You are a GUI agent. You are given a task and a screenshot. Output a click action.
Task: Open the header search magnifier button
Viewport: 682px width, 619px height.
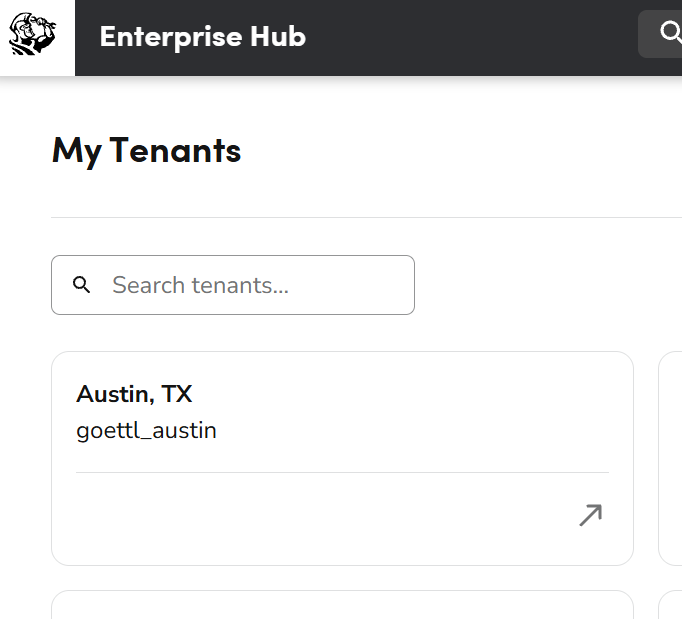[662, 34]
